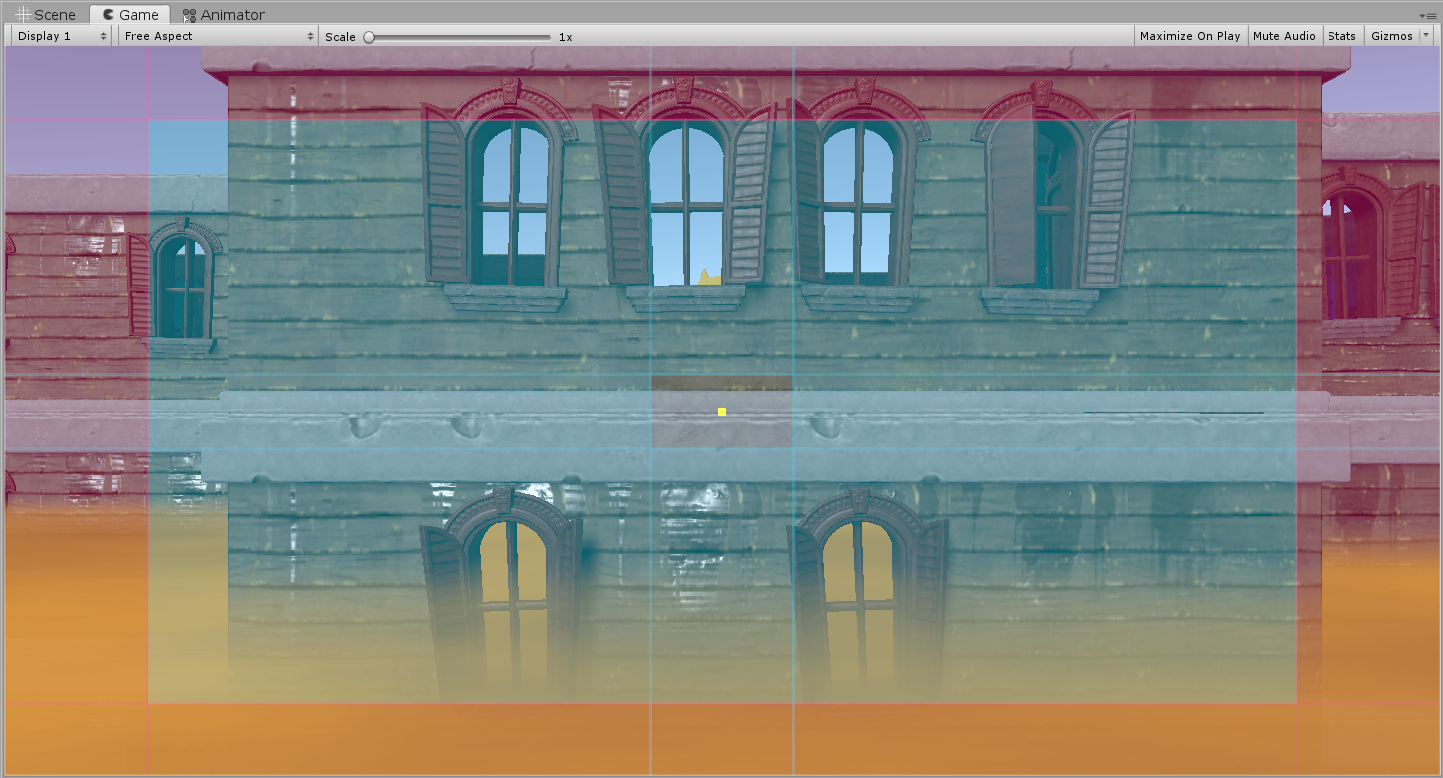Toggle the Mute Audio button
Viewport: 1443px width, 778px height.
point(1284,36)
